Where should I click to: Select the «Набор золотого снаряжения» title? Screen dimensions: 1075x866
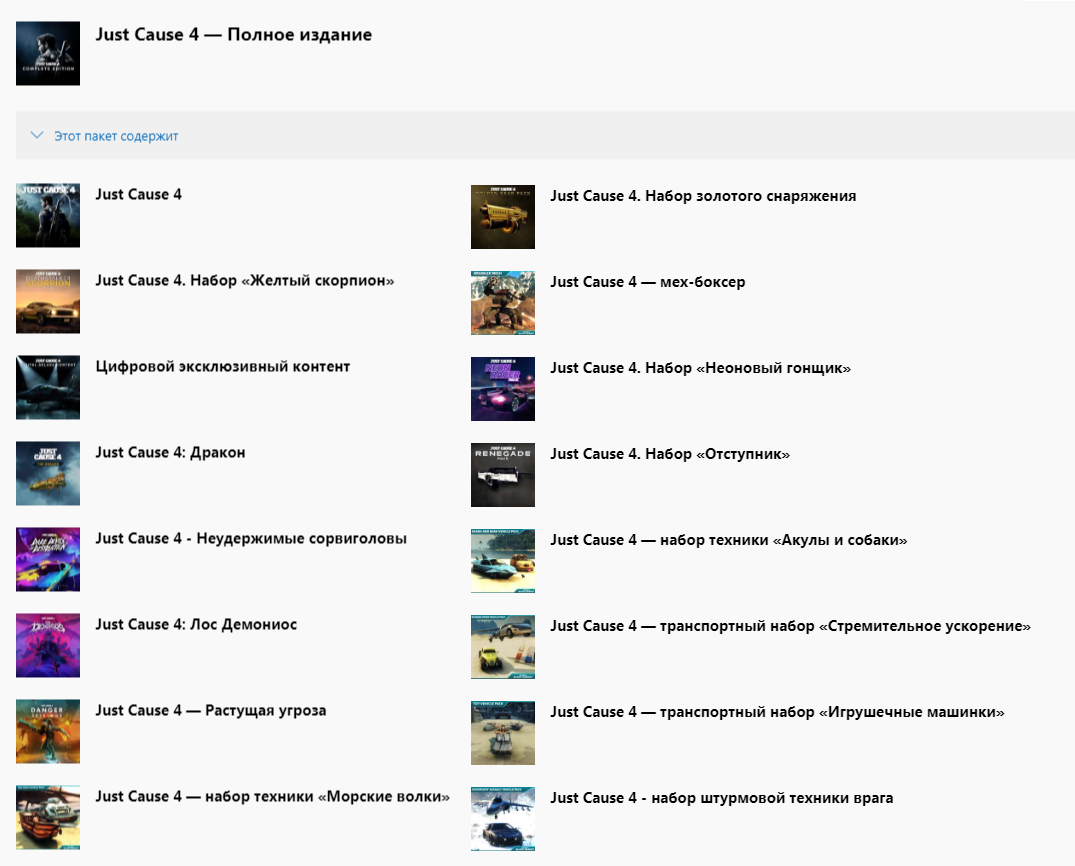pos(703,196)
